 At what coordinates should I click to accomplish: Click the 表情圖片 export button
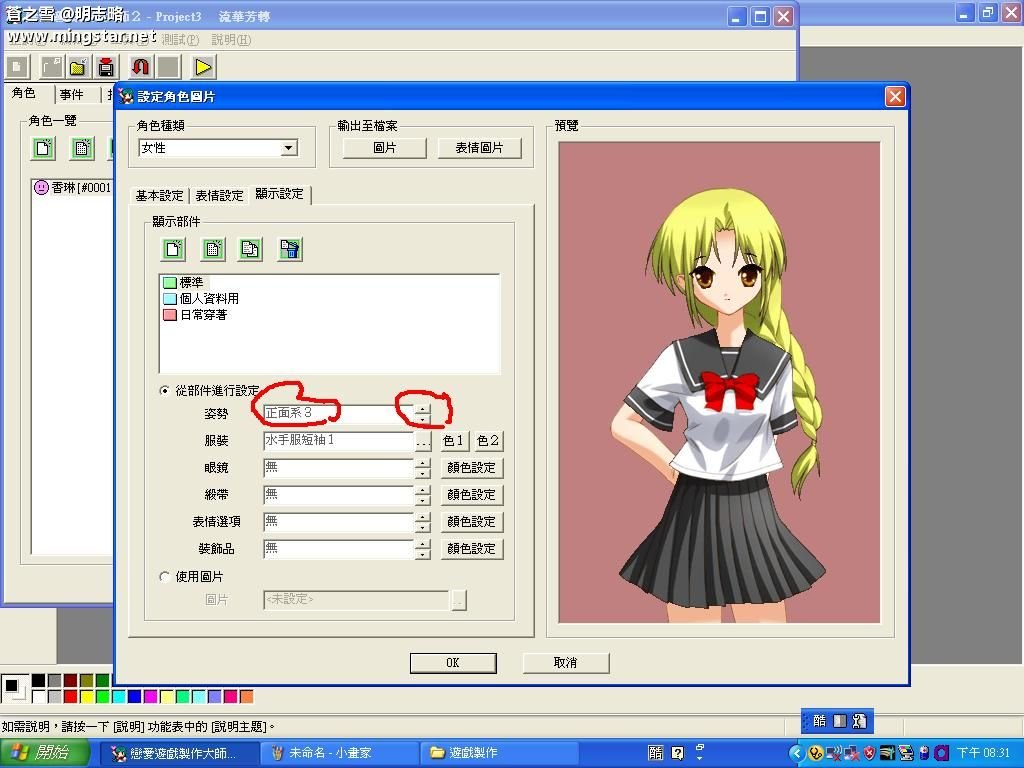click(479, 148)
